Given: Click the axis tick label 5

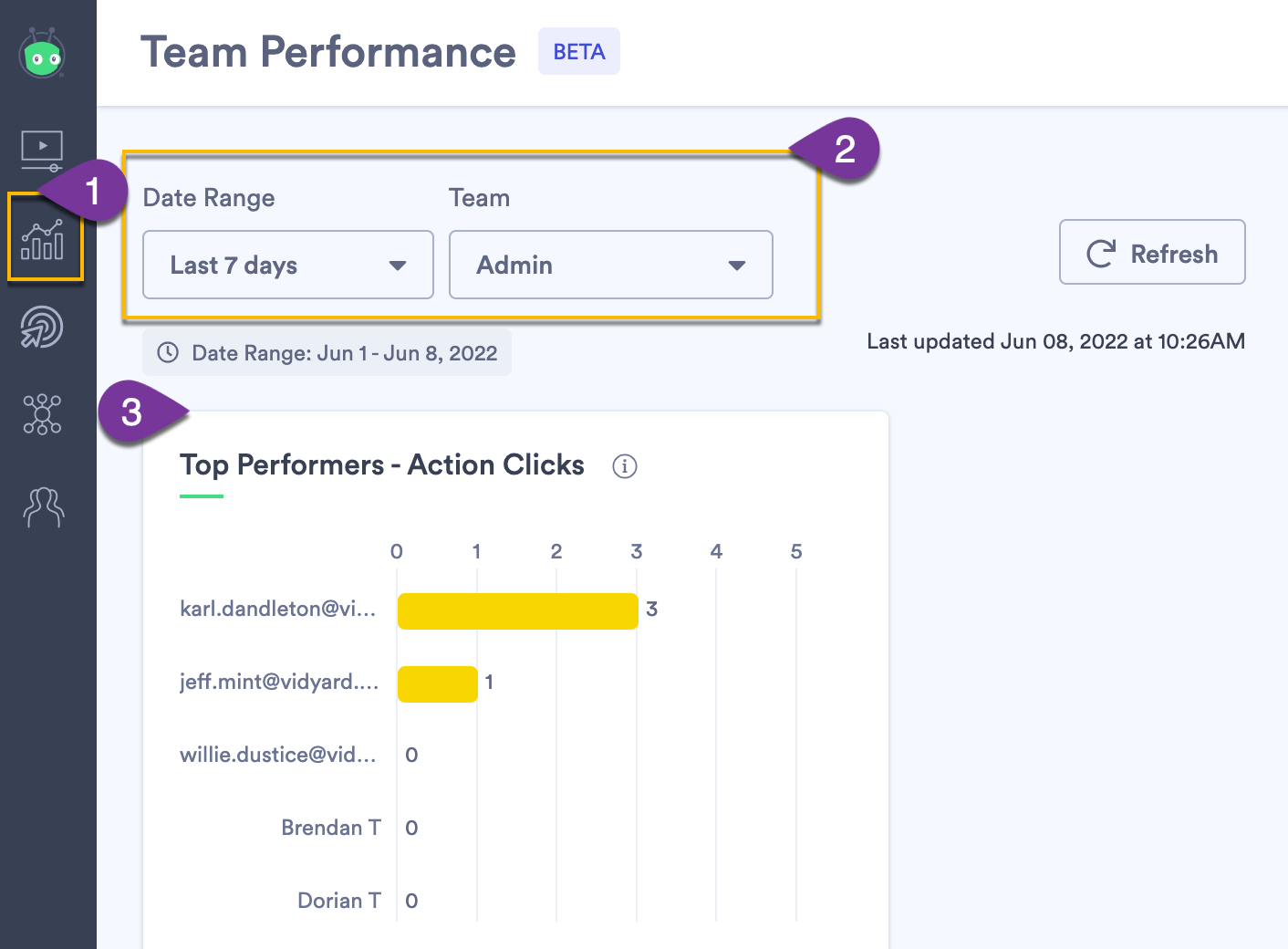Looking at the screenshot, I should (x=796, y=551).
